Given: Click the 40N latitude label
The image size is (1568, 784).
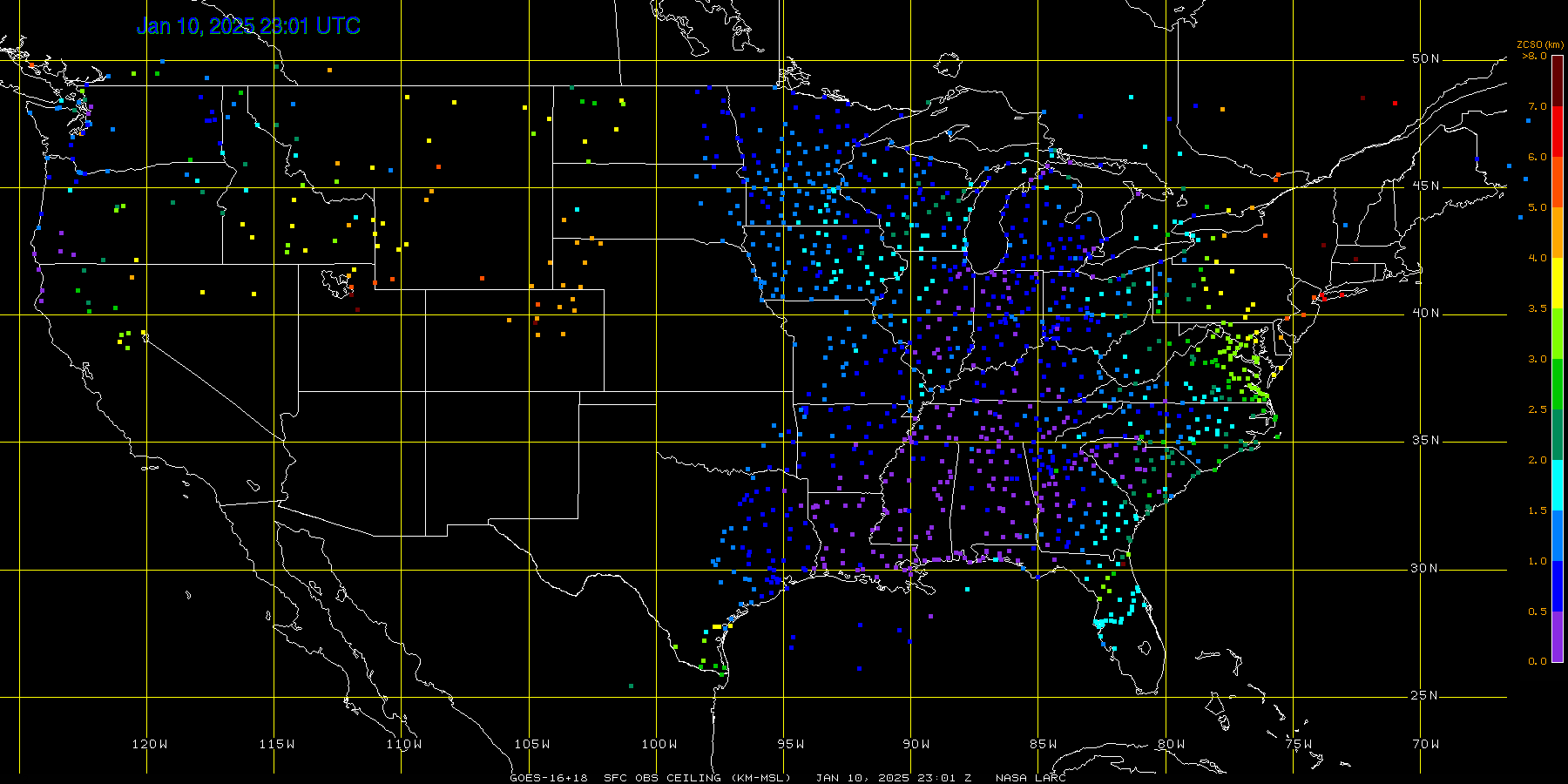Looking at the screenshot, I should 1425,314.
